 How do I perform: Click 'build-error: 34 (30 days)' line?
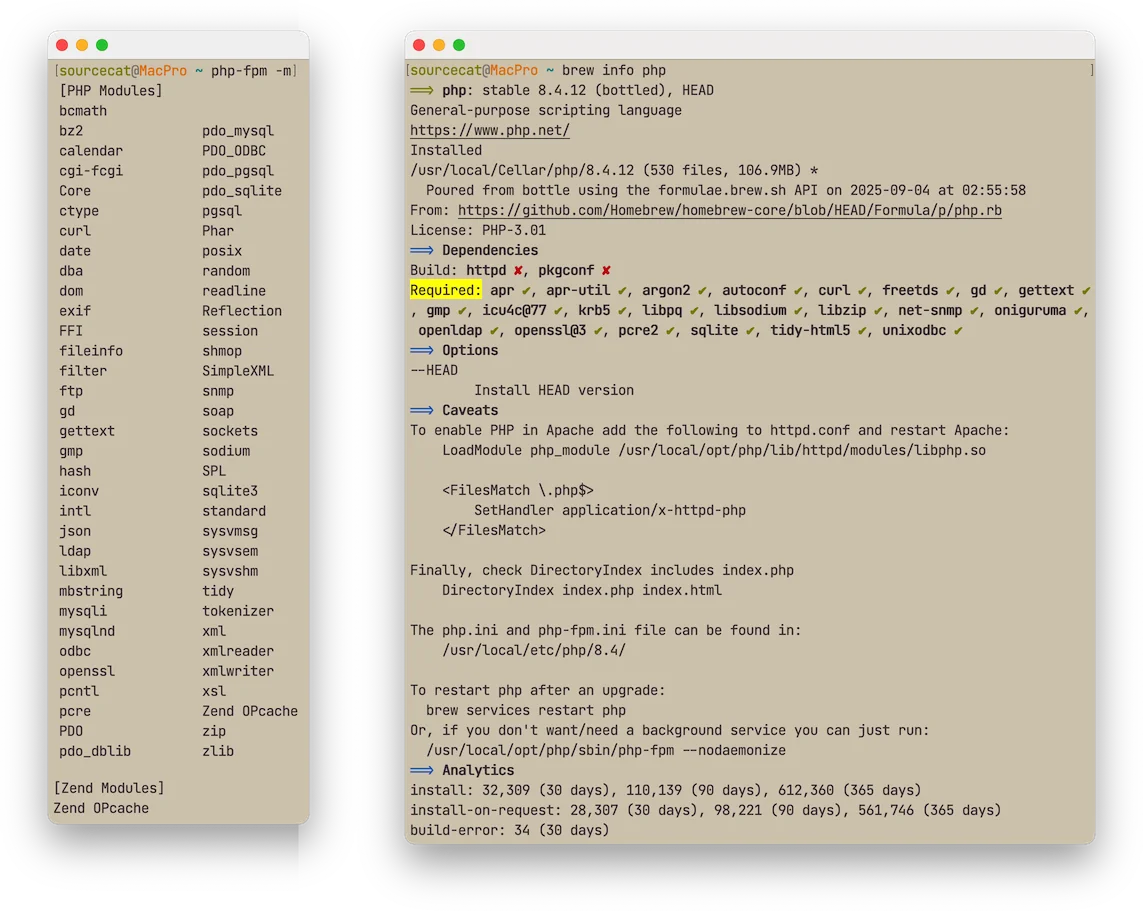point(510,830)
